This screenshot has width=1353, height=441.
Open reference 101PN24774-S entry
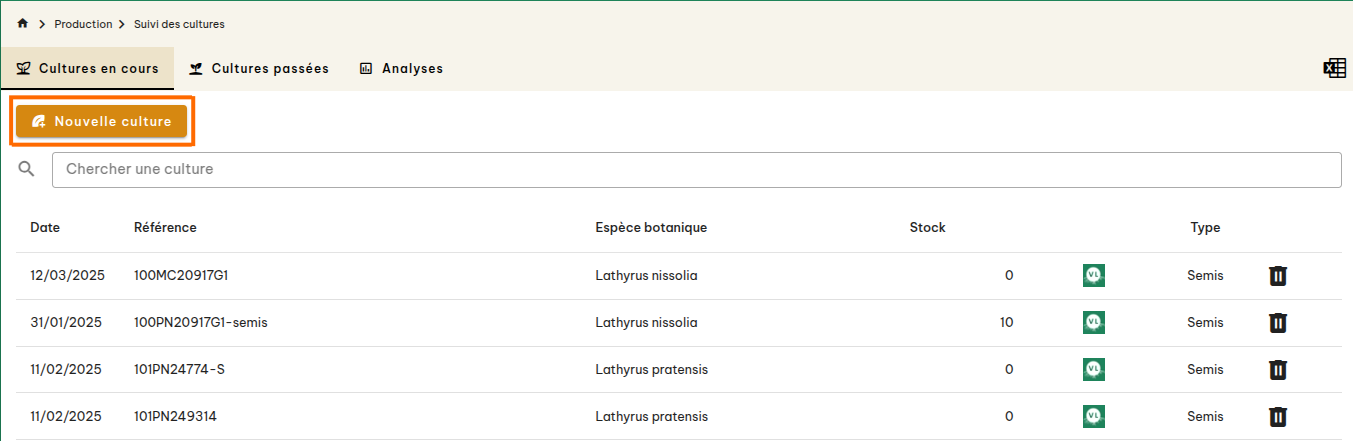pos(179,370)
